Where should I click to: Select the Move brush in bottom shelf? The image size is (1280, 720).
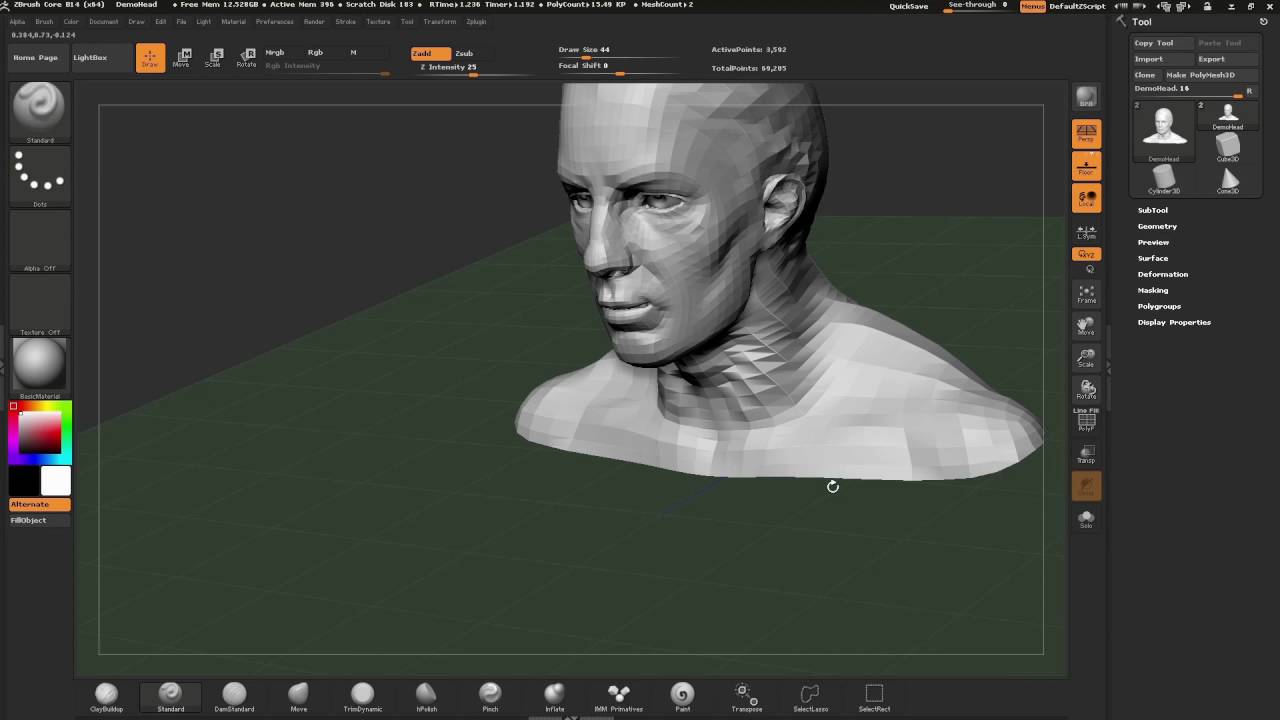298,697
